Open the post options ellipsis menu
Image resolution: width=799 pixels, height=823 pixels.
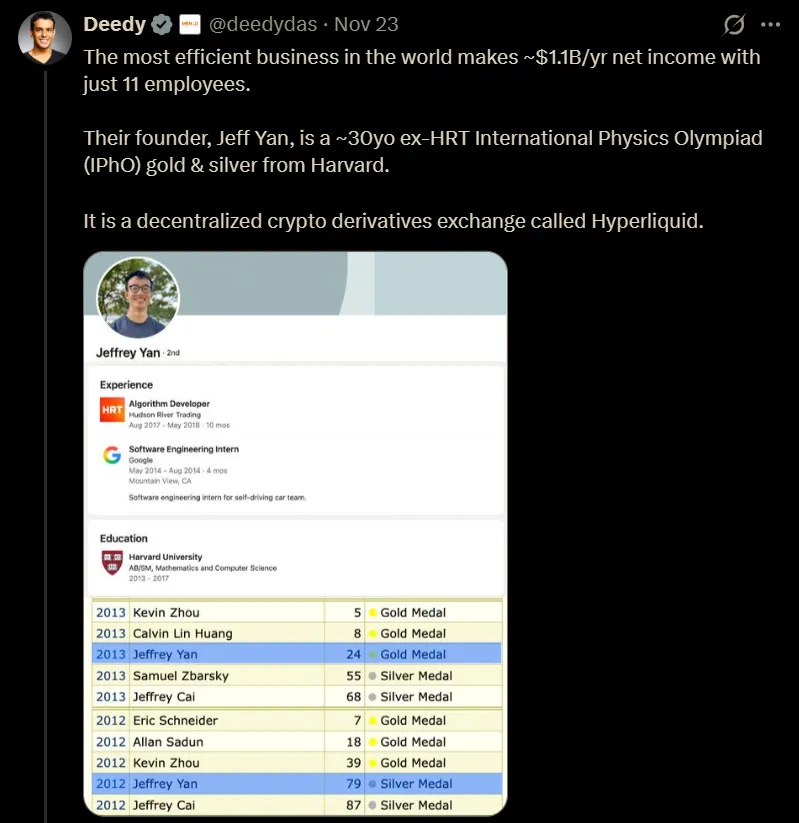tap(771, 24)
